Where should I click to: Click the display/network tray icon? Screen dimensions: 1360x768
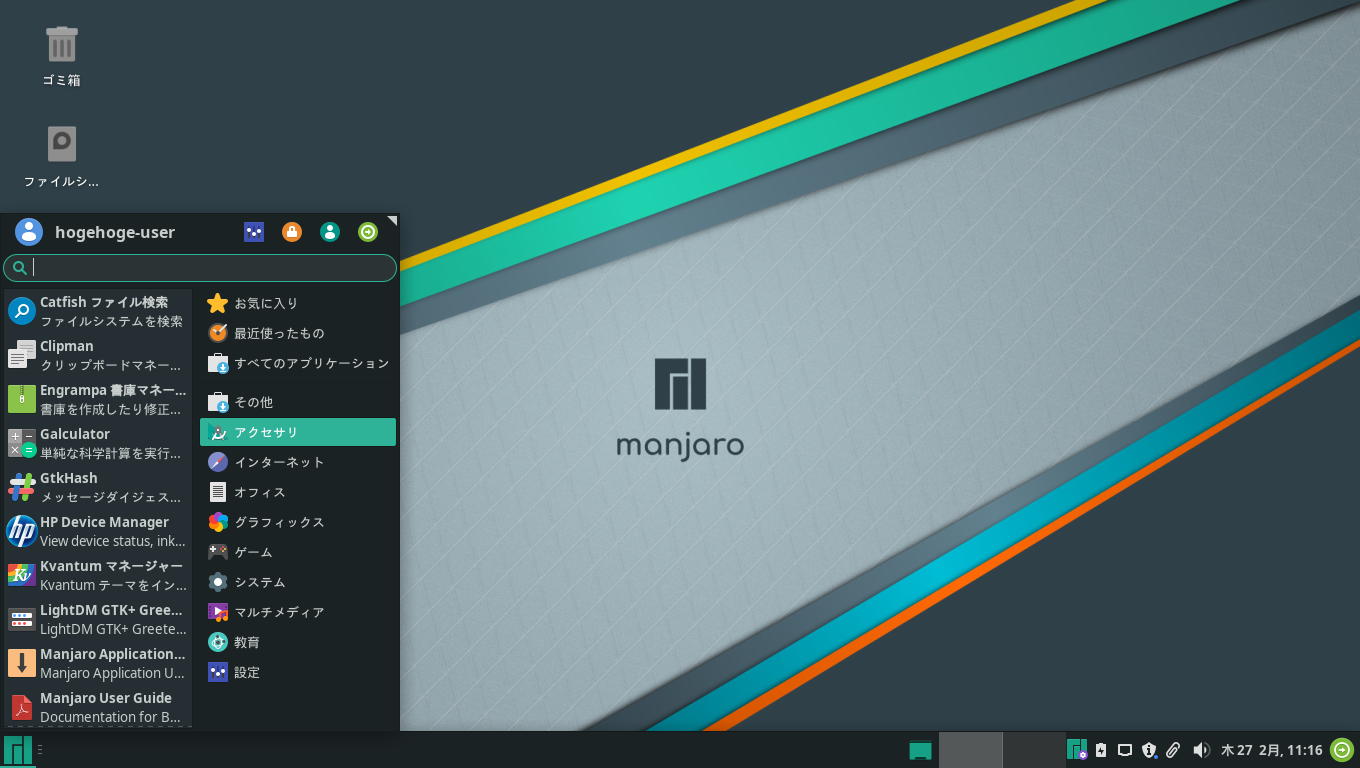(1125, 750)
